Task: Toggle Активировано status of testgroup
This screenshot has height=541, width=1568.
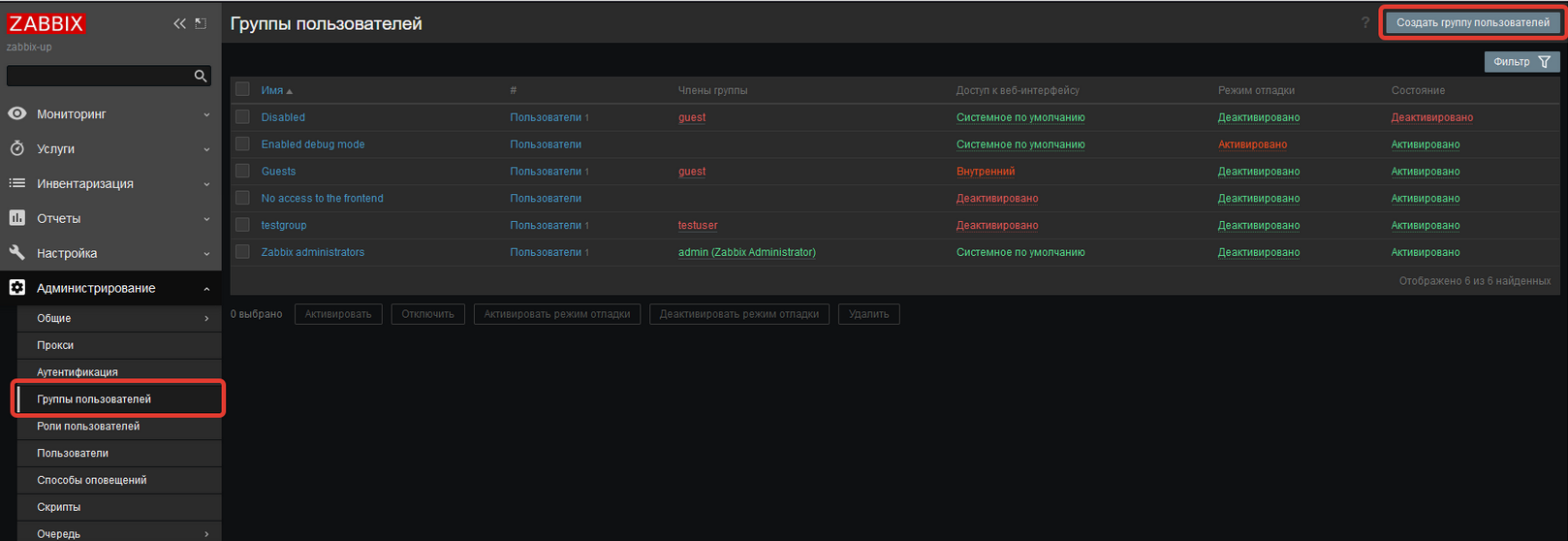Action: point(1426,226)
